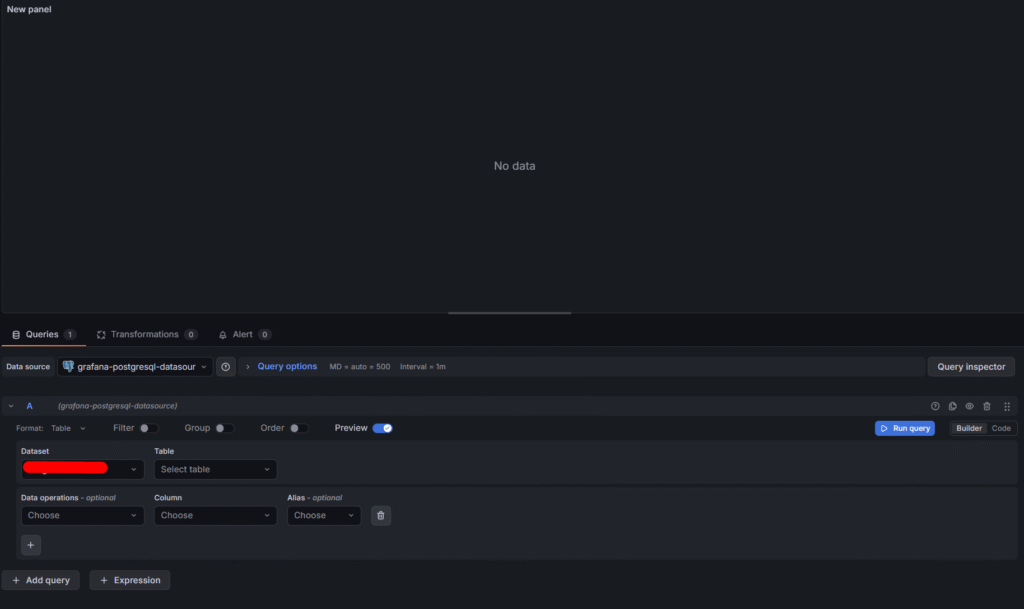Disable the Preview toggle
The height and width of the screenshot is (609, 1024).
point(382,428)
